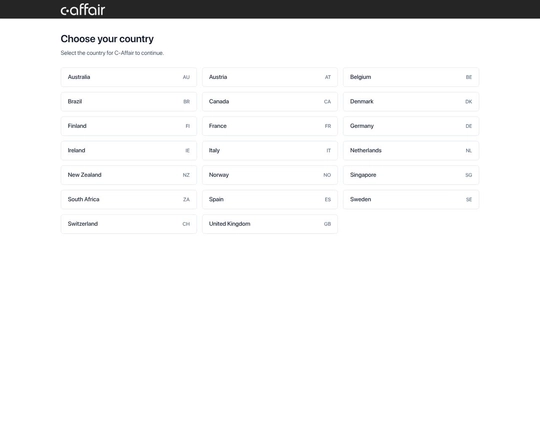Select the Singapore country card
This screenshot has height=432, width=540.
(411, 175)
